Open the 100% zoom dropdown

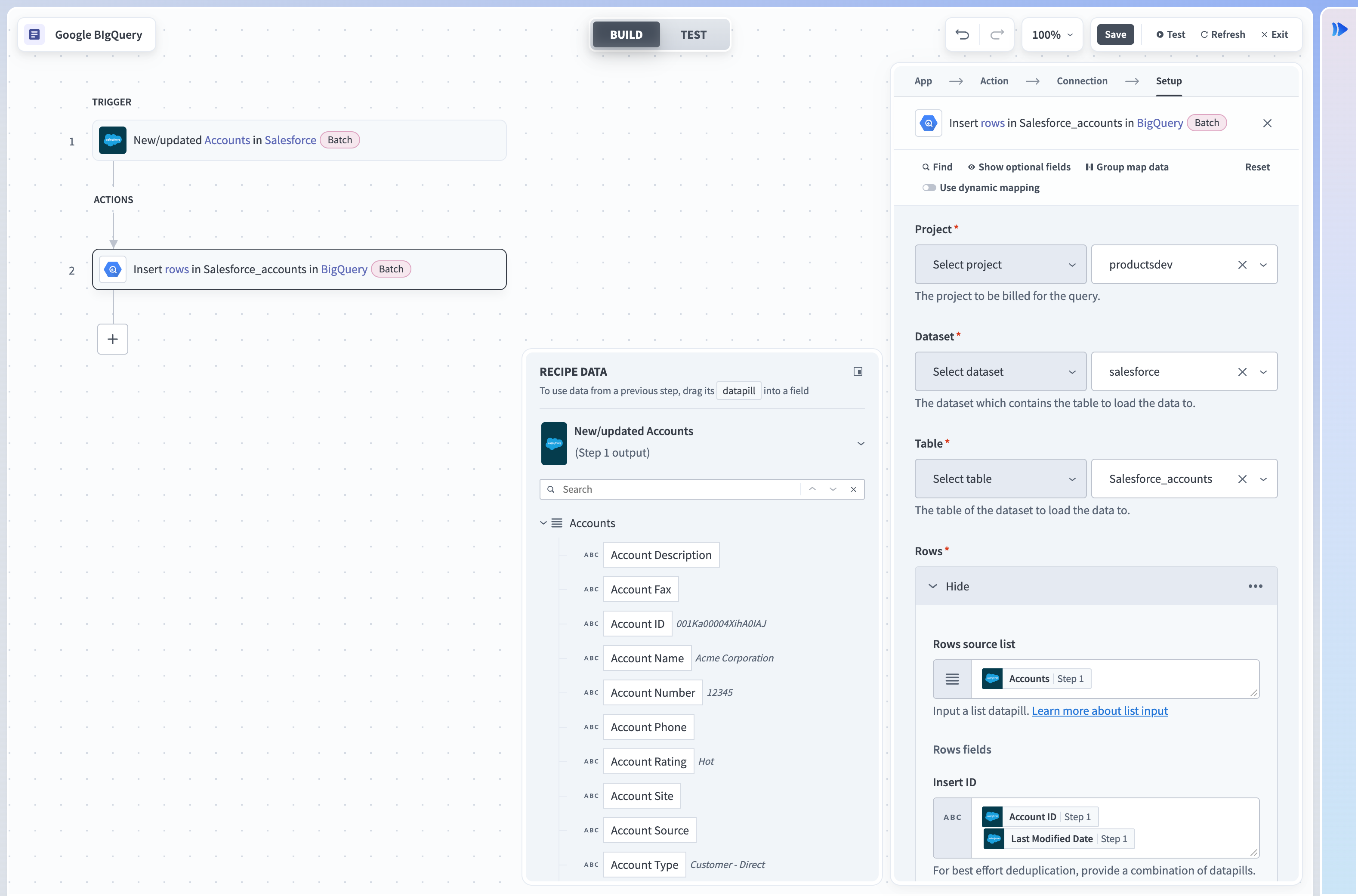tap(1052, 35)
